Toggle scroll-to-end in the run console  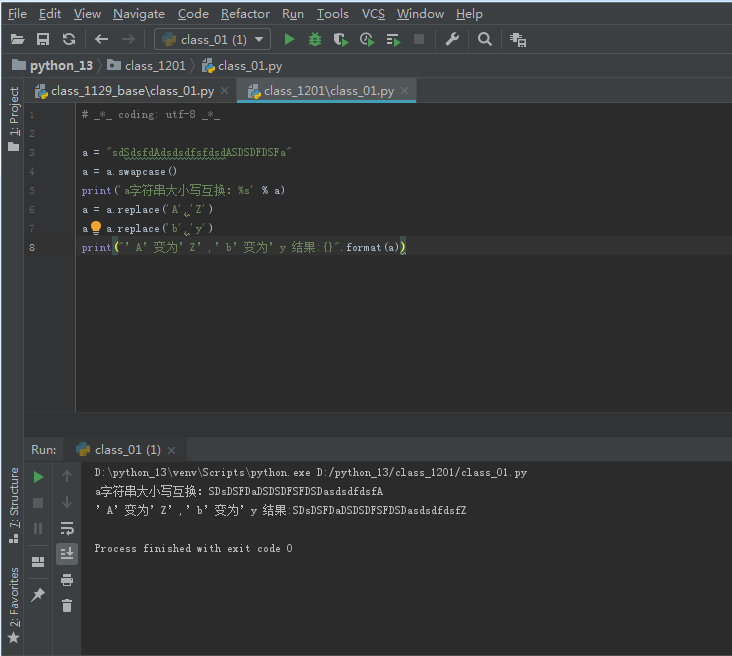(x=67, y=553)
